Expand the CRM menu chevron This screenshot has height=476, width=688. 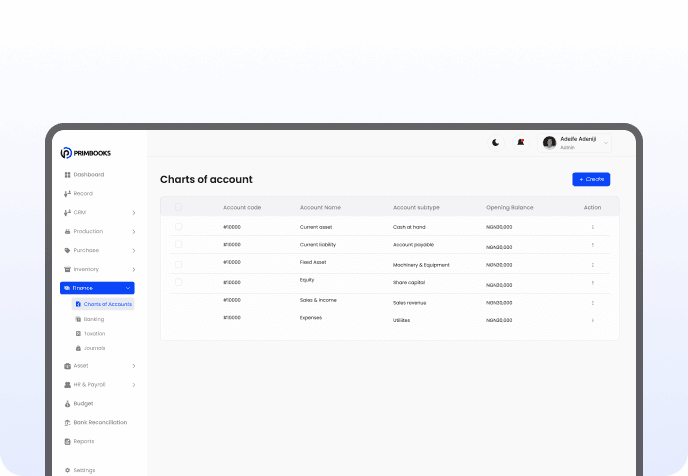tap(134, 213)
